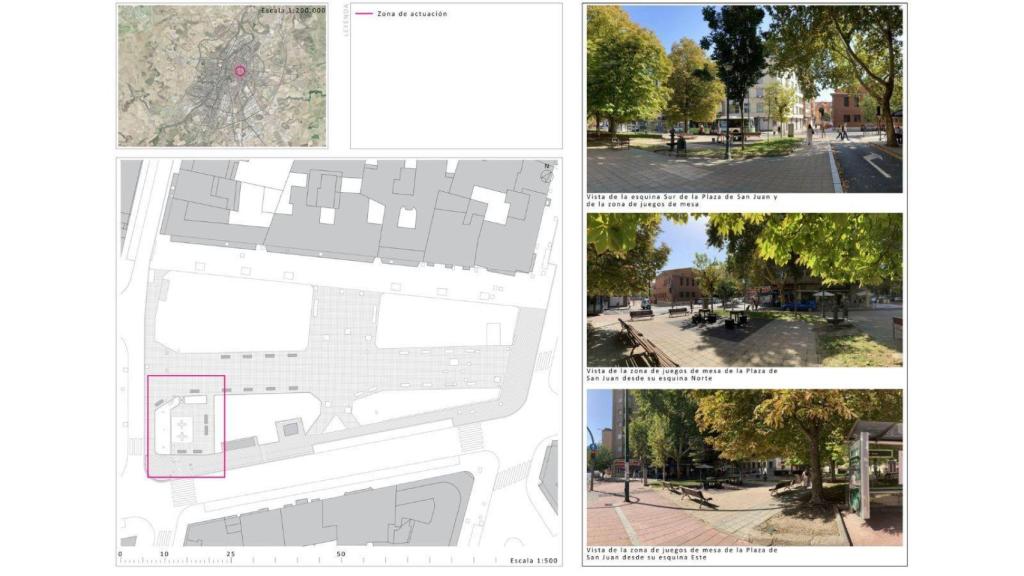Click the vertical LEYENDA label
This screenshot has height=576, width=1024.
346,20
